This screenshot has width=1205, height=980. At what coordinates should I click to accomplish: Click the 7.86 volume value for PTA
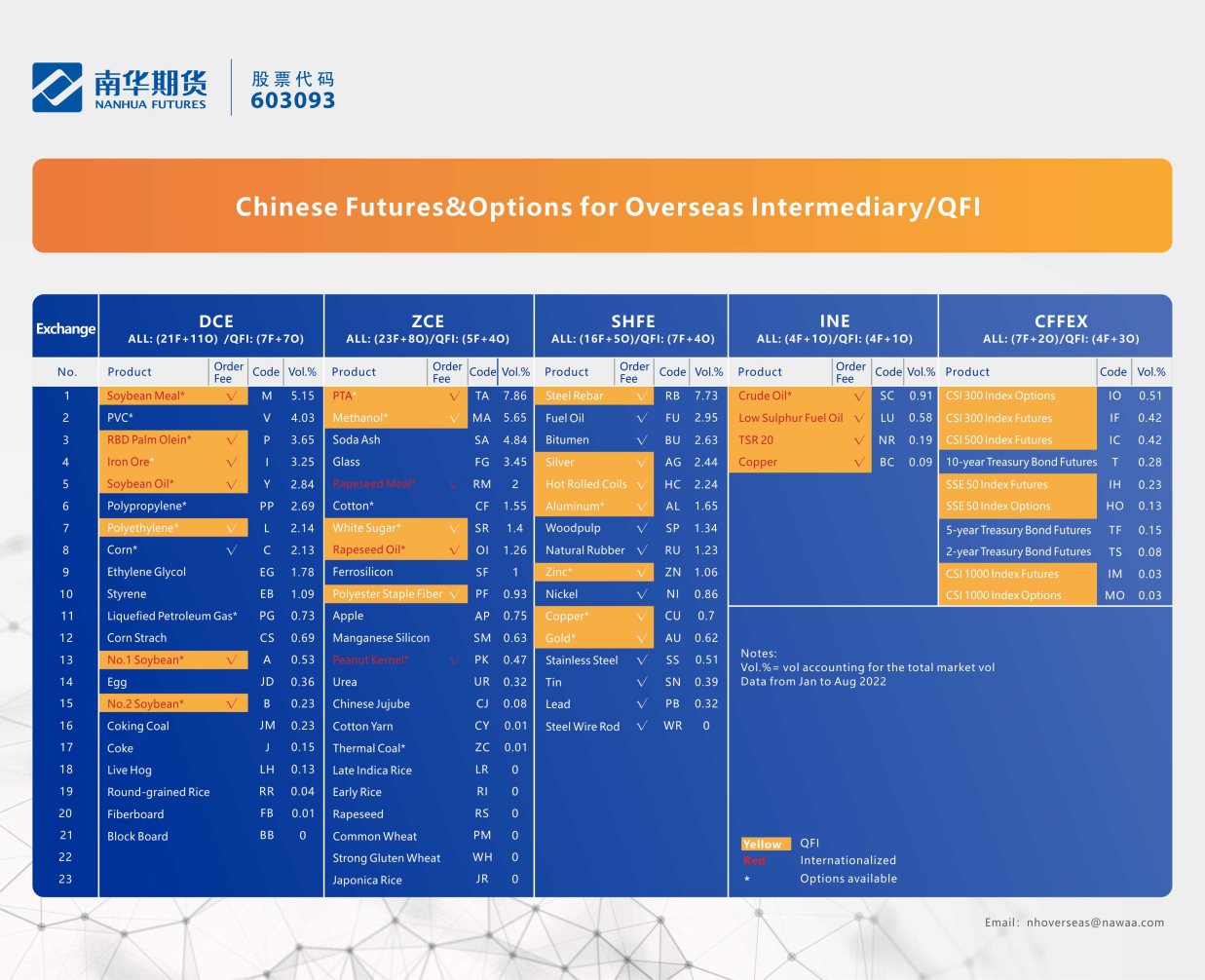(x=514, y=396)
